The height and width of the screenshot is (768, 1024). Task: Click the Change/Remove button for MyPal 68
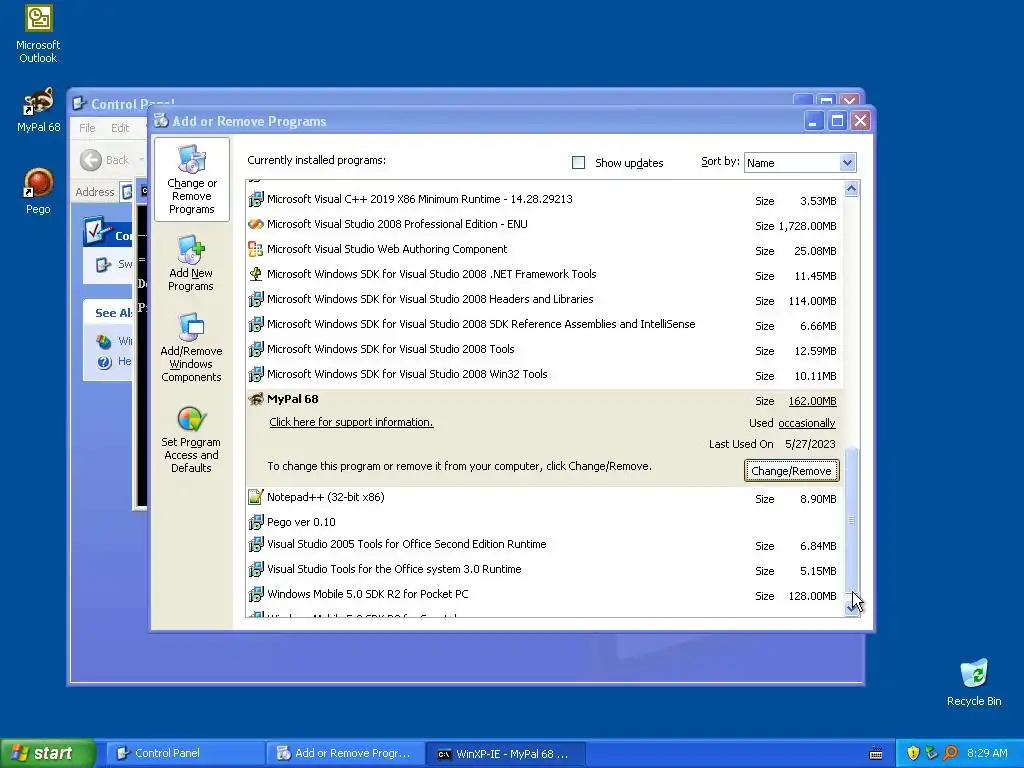tap(792, 471)
